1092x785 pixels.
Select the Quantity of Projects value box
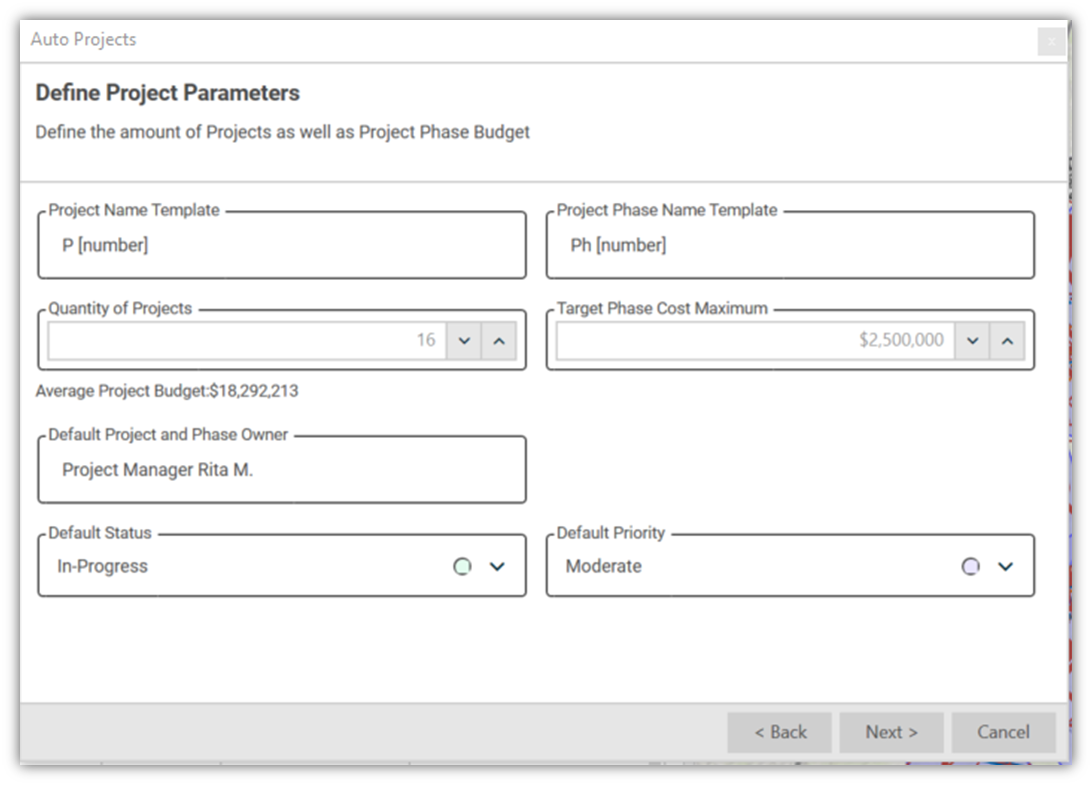click(246, 340)
